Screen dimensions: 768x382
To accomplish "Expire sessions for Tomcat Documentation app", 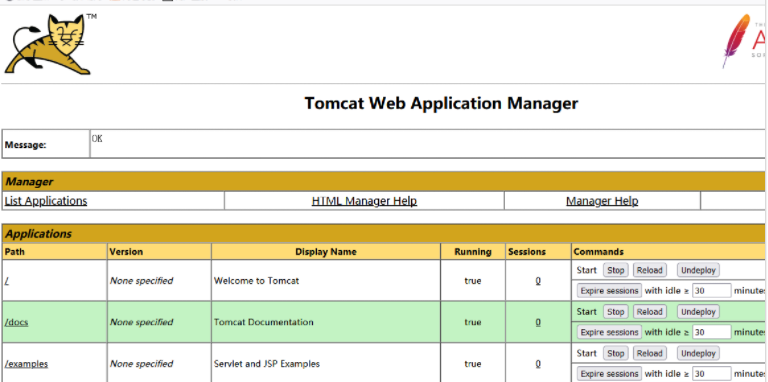I will pos(609,332).
